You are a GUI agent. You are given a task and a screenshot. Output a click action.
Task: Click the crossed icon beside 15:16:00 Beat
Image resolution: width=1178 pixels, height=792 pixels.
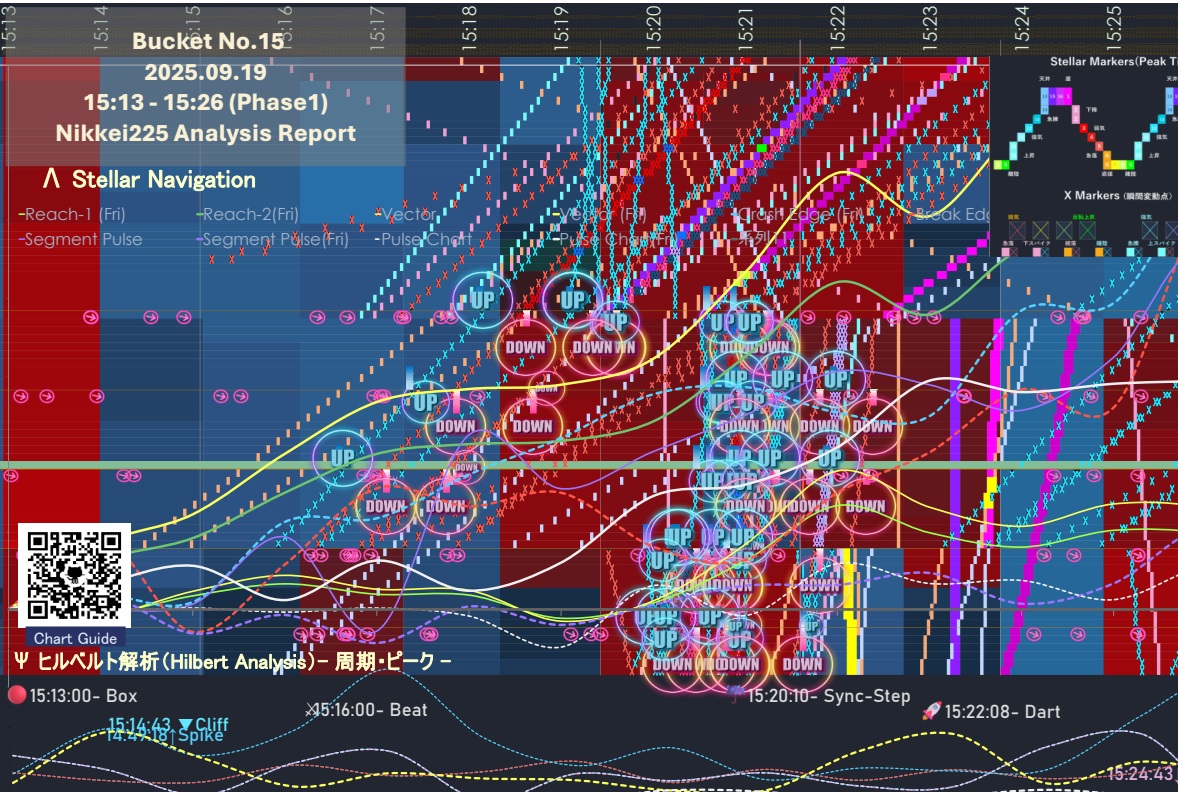(x=310, y=710)
